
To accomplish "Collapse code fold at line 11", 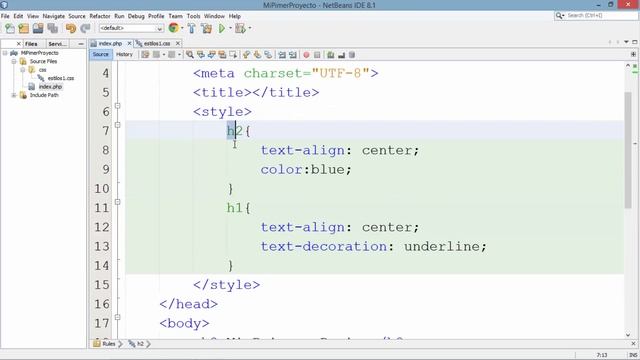I will (x=118, y=202).
